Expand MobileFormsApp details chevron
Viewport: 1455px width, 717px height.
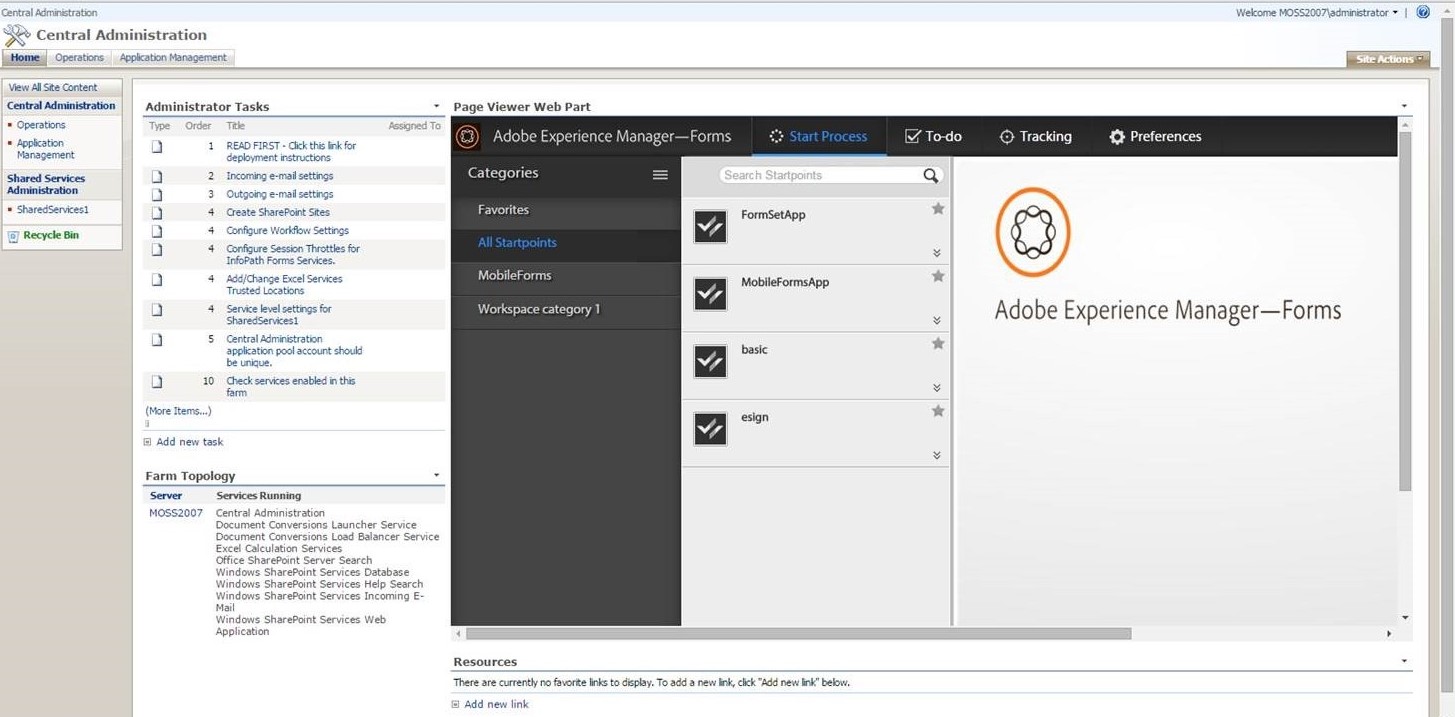click(x=937, y=321)
